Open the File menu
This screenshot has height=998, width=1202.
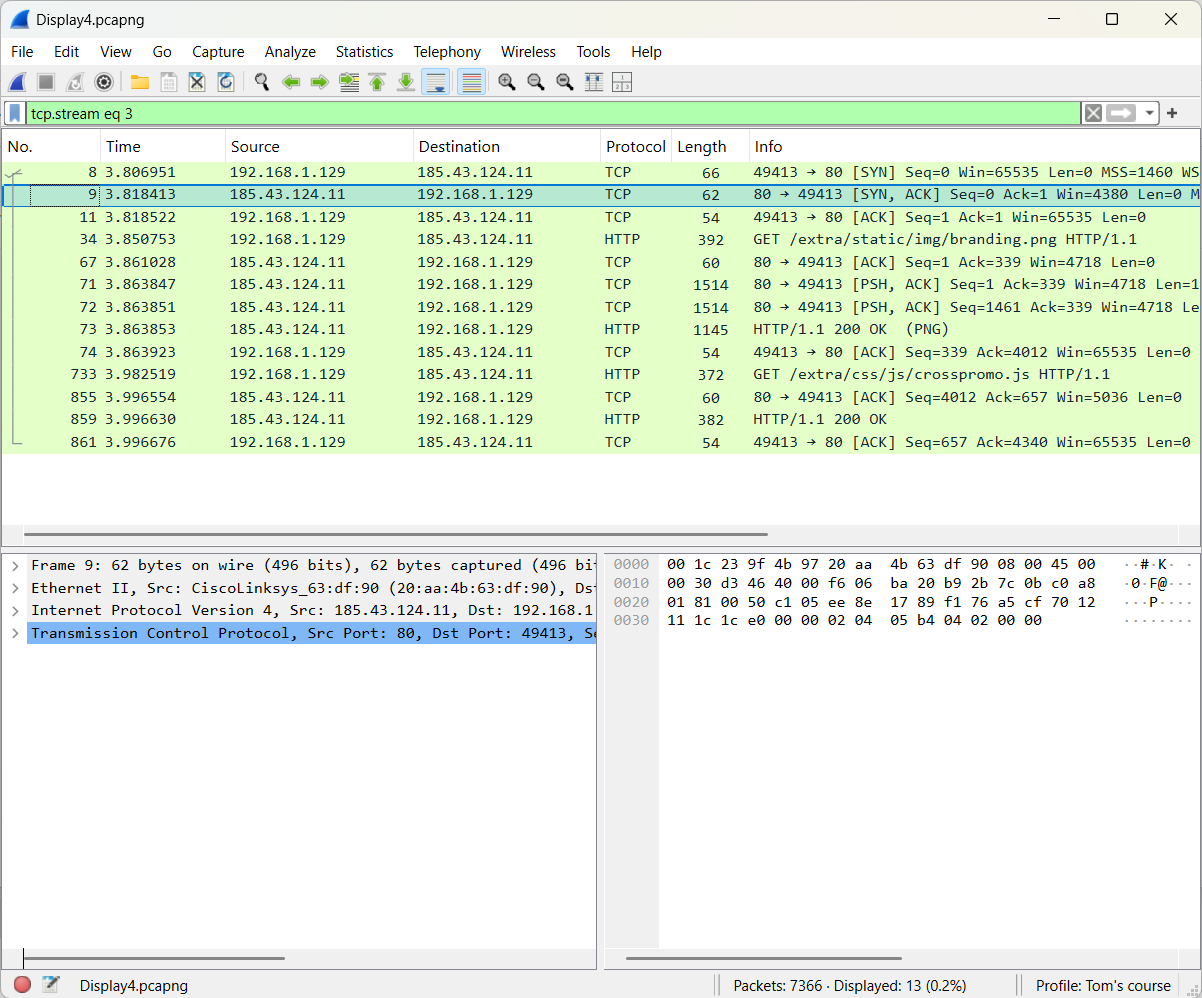22,52
